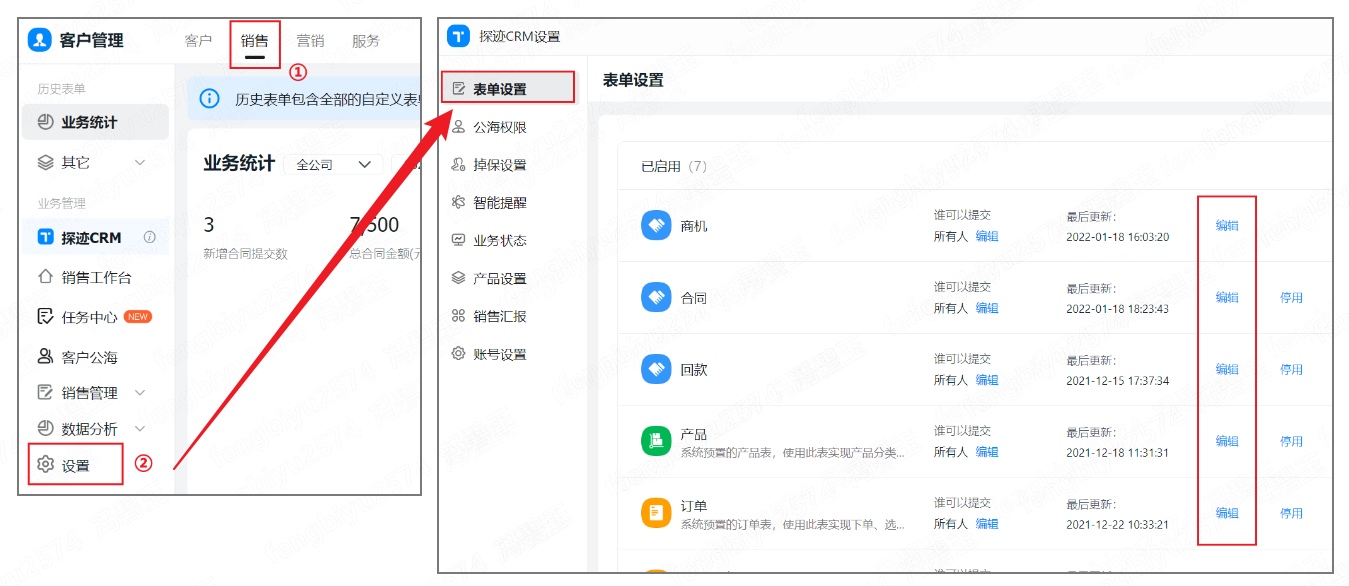This screenshot has height=586, width=1349.
Task: Click the green 产品 form icon
Action: click(x=656, y=441)
